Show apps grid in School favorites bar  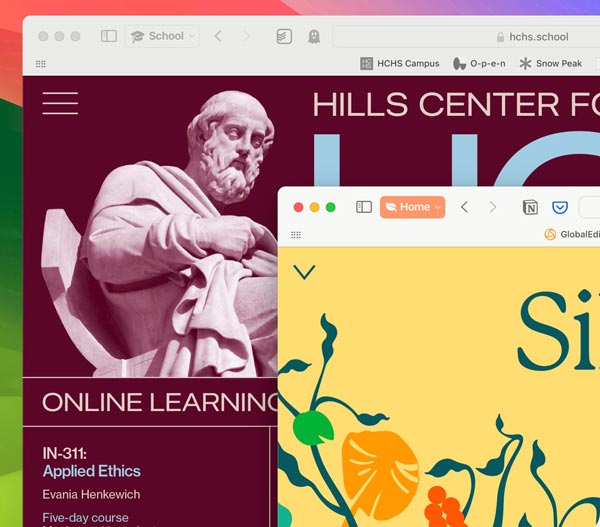coord(41,64)
